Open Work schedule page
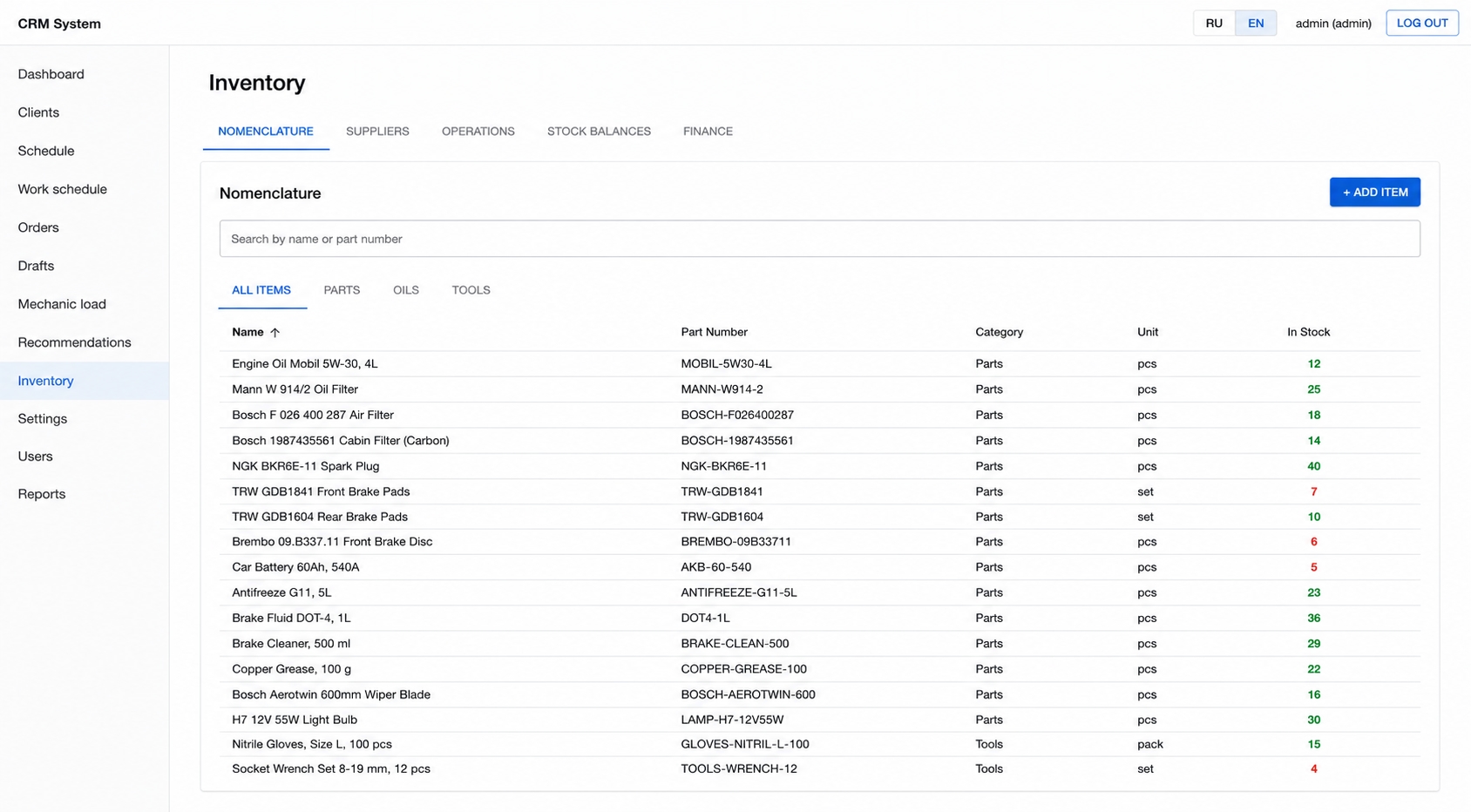The image size is (1471, 812). [85, 189]
